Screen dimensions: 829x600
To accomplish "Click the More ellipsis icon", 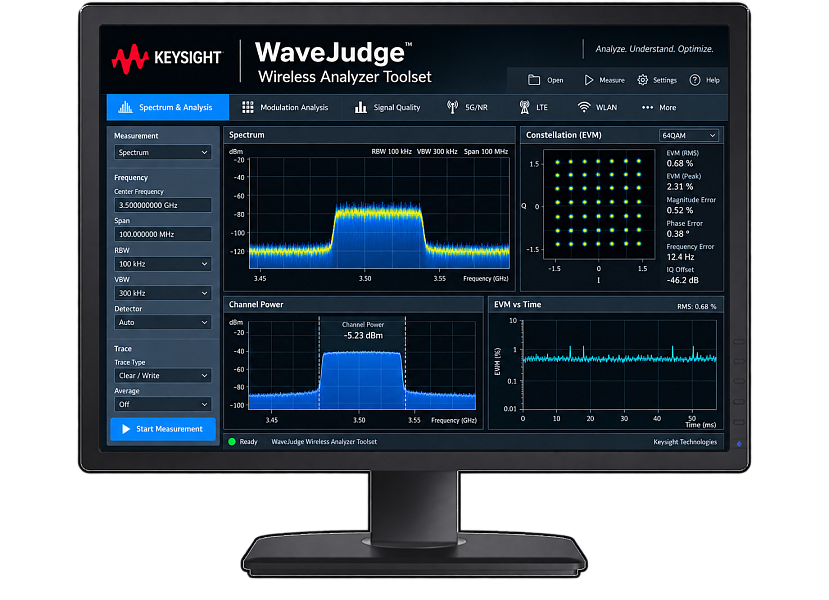I will (647, 107).
